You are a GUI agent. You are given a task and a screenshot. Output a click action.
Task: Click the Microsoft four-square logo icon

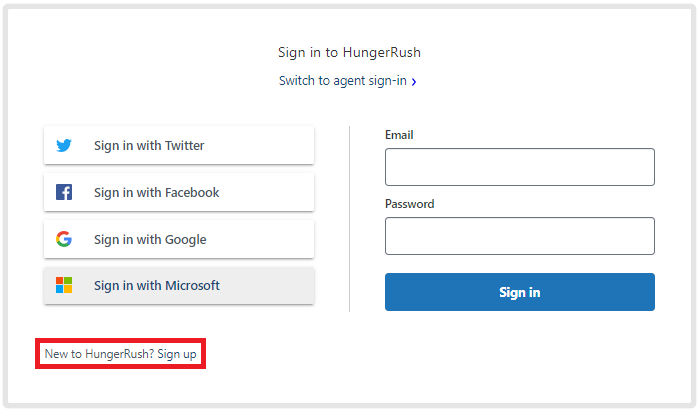[64, 286]
